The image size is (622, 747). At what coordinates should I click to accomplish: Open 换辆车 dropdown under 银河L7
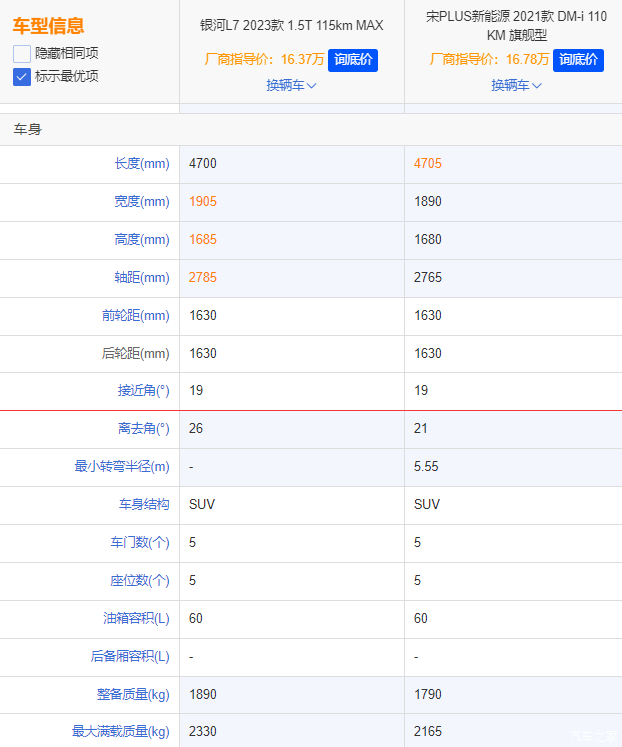[x=291, y=85]
